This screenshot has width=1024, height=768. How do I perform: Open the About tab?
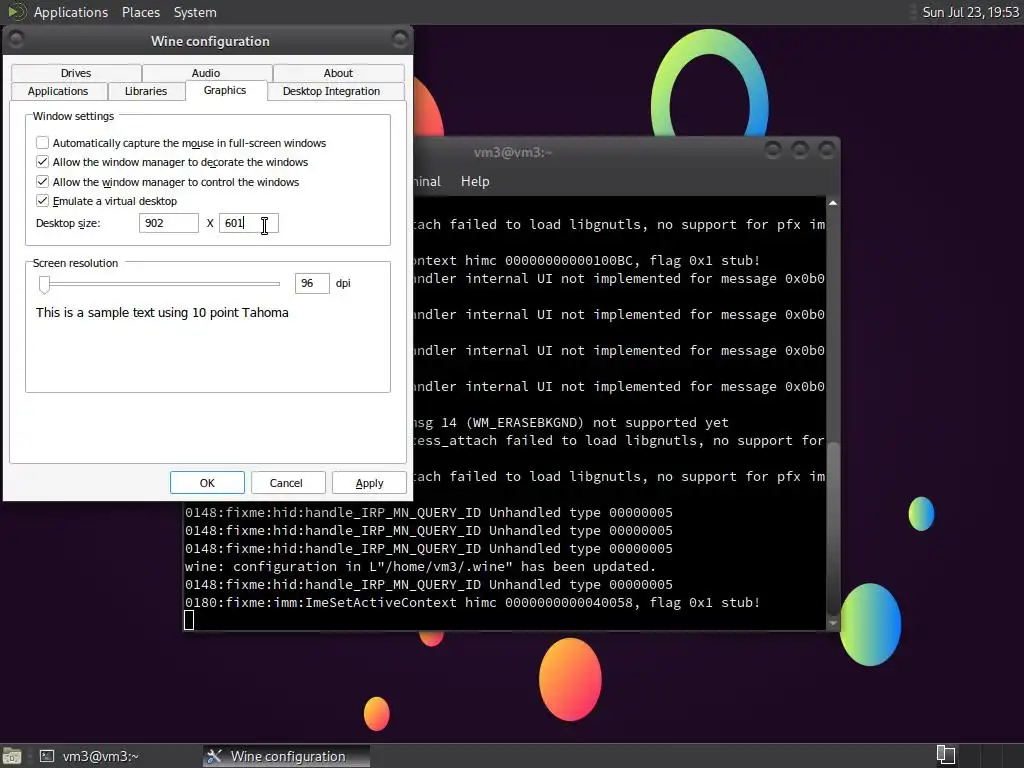click(338, 73)
